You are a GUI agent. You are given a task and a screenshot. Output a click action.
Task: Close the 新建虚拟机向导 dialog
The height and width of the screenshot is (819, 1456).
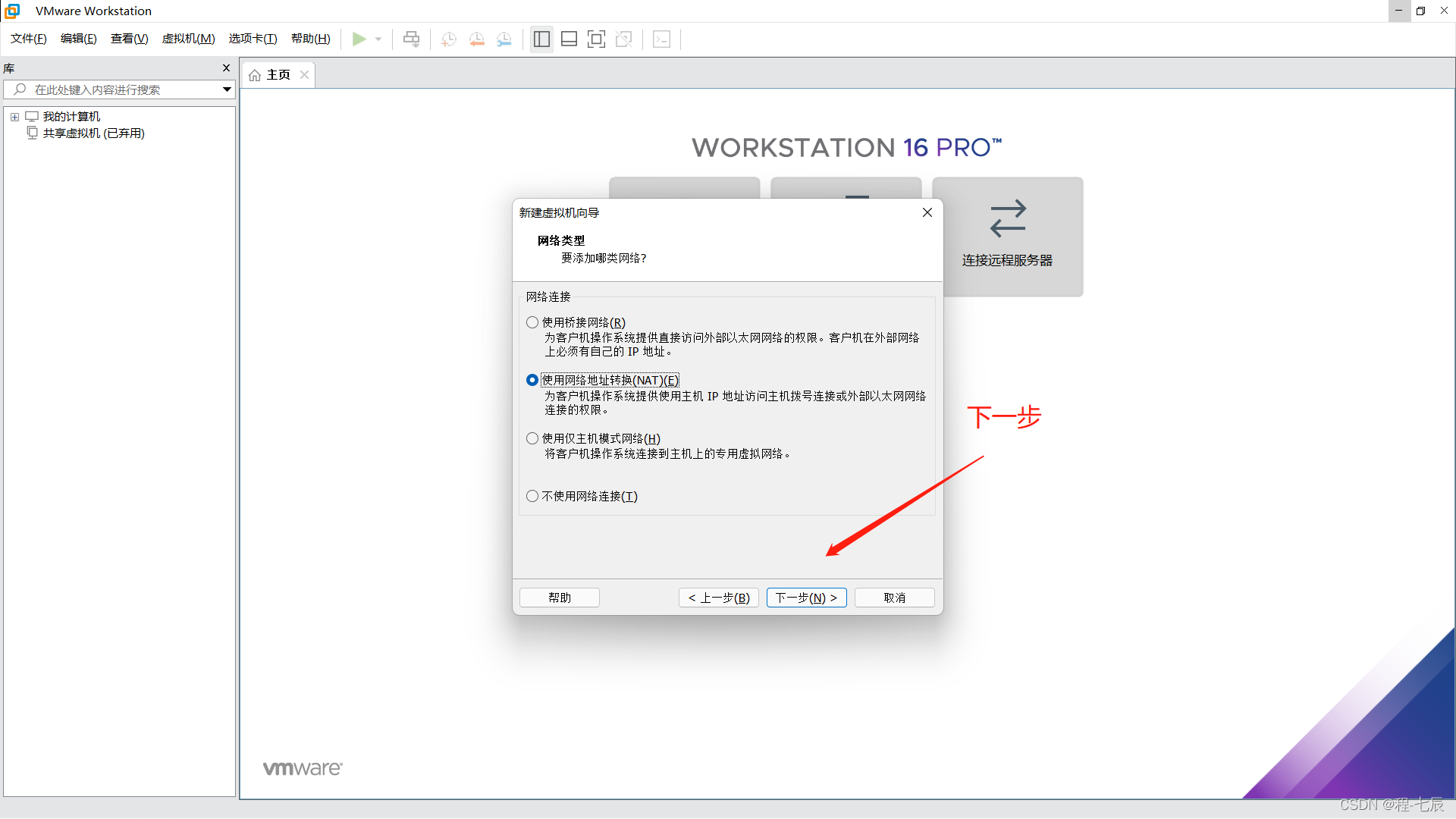(927, 212)
